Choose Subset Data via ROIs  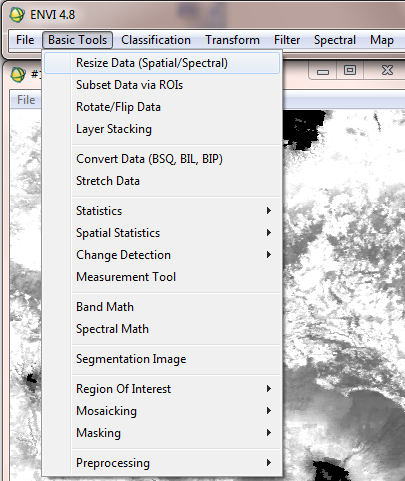[x=162, y=85]
